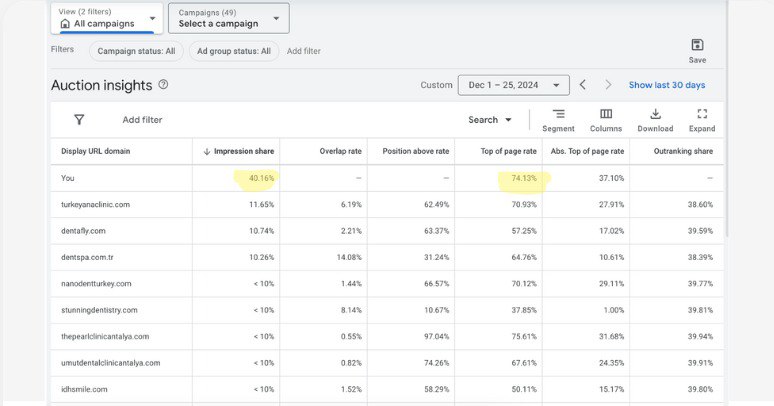Click 11.65% impression share for turkeyanaclinic.com
This screenshot has height=406, width=774.
click(261, 204)
